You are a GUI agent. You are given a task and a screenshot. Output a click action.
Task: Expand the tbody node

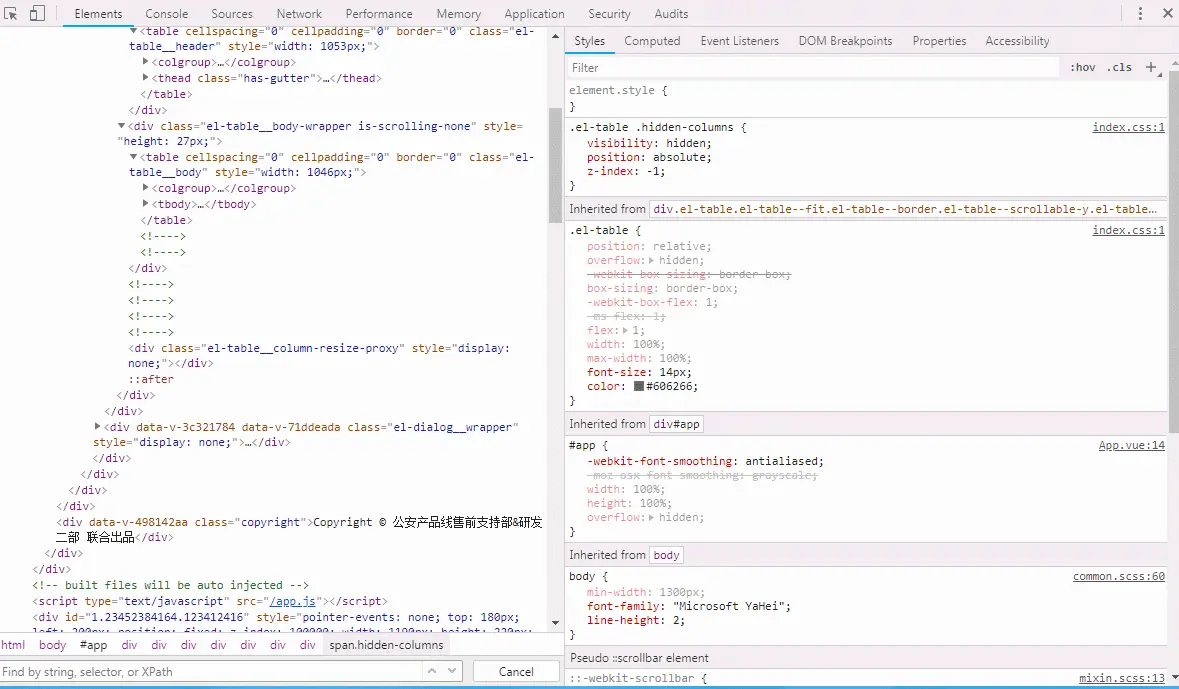pos(146,203)
